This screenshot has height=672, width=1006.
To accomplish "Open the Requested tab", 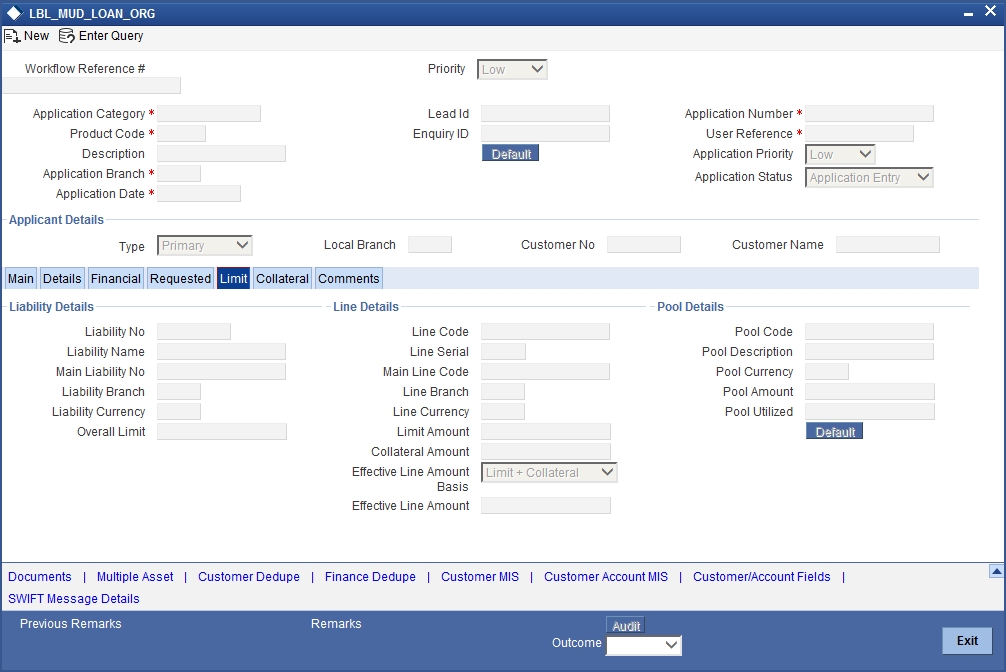I will 180,279.
